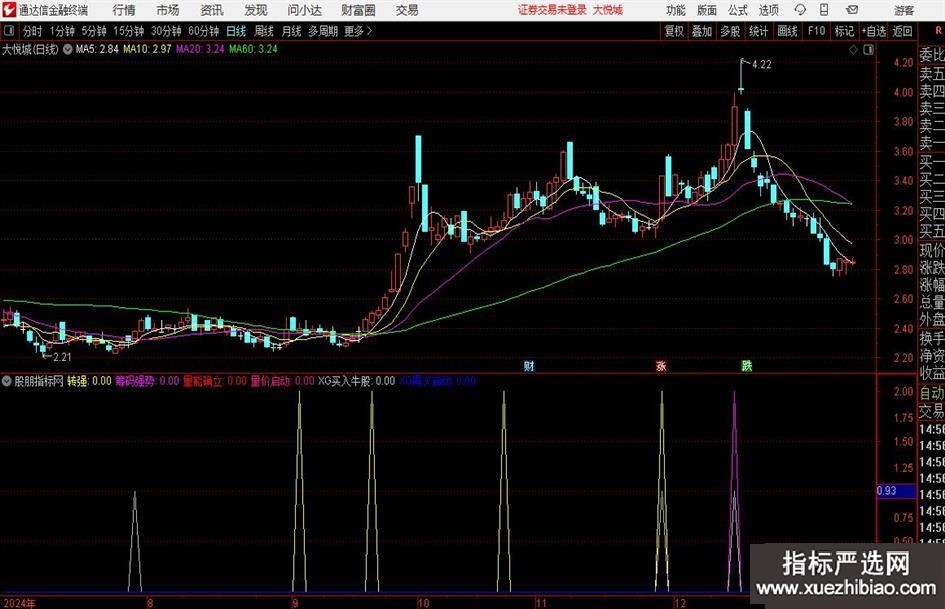Click the 复权 toolbar button
Screen dimensions: 945x609
[674, 31]
